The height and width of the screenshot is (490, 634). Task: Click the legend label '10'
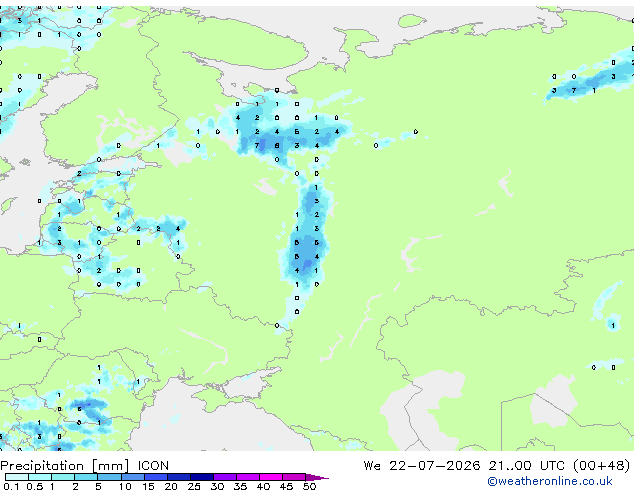[125, 486]
